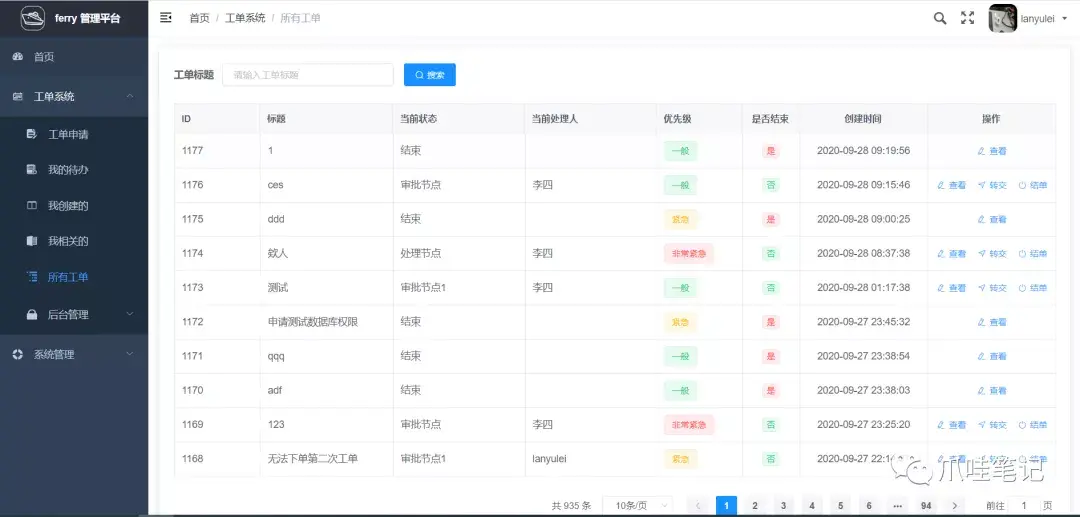Focus the 工单标题 search input field
This screenshot has width=1080, height=517.
point(308,75)
